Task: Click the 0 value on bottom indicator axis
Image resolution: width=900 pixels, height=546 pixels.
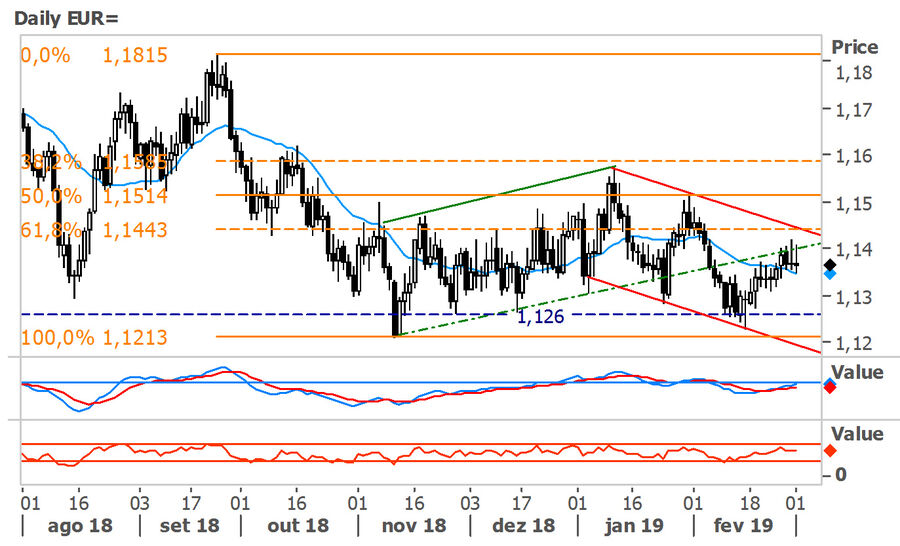Action: [x=842, y=474]
